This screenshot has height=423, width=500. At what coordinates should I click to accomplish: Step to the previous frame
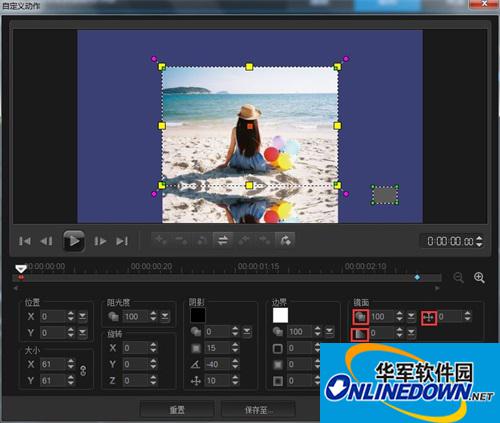[x=46, y=241]
